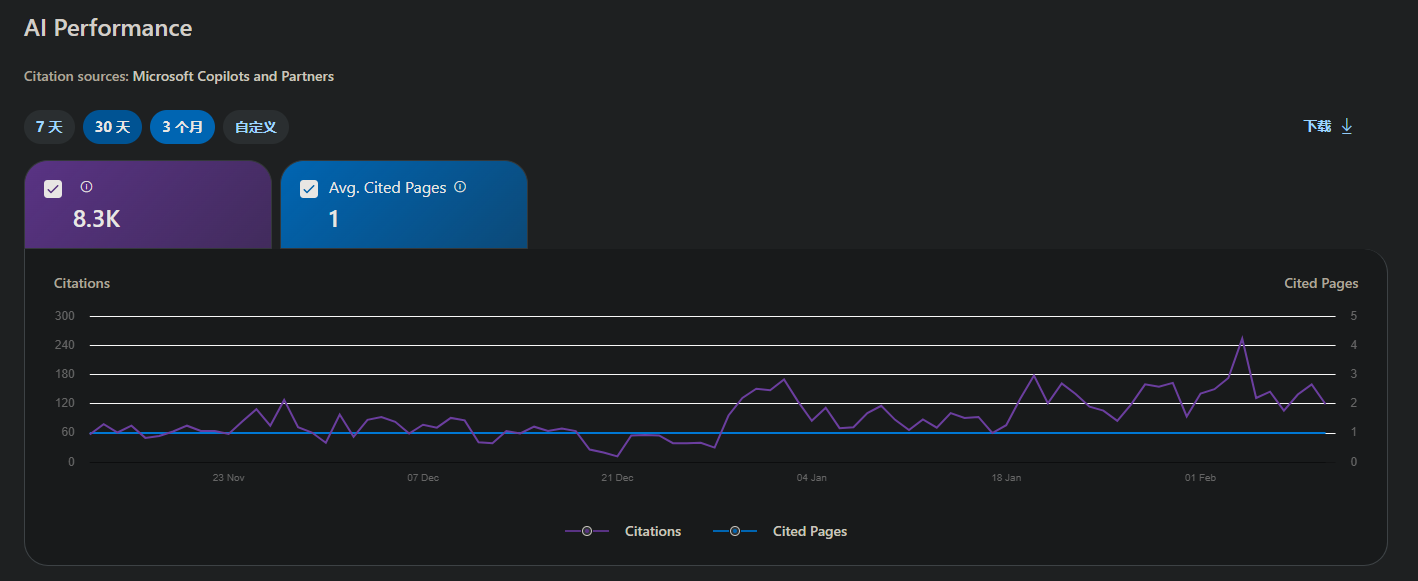Choose the 3个月 time range
Viewport: 1418px width, 581px height.
pyautogui.click(x=182, y=127)
